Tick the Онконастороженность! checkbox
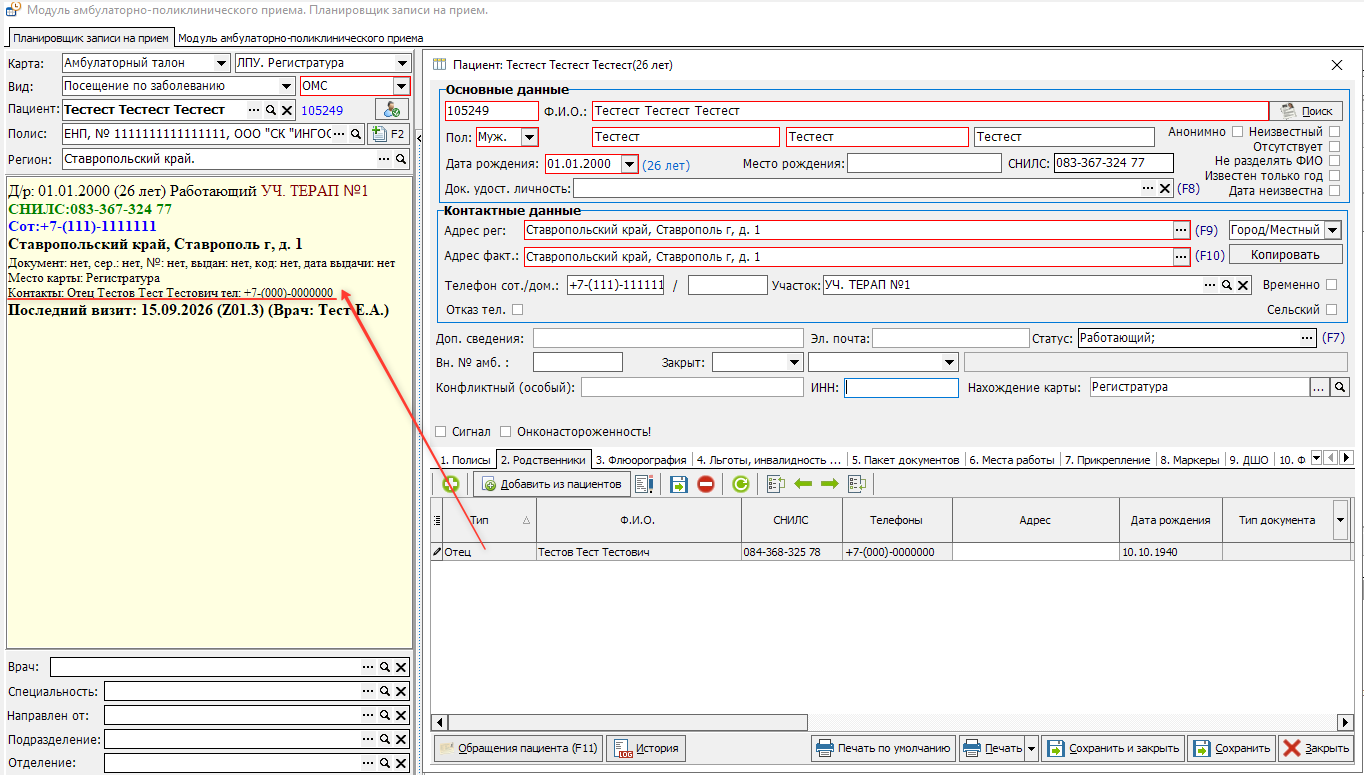 click(506, 432)
